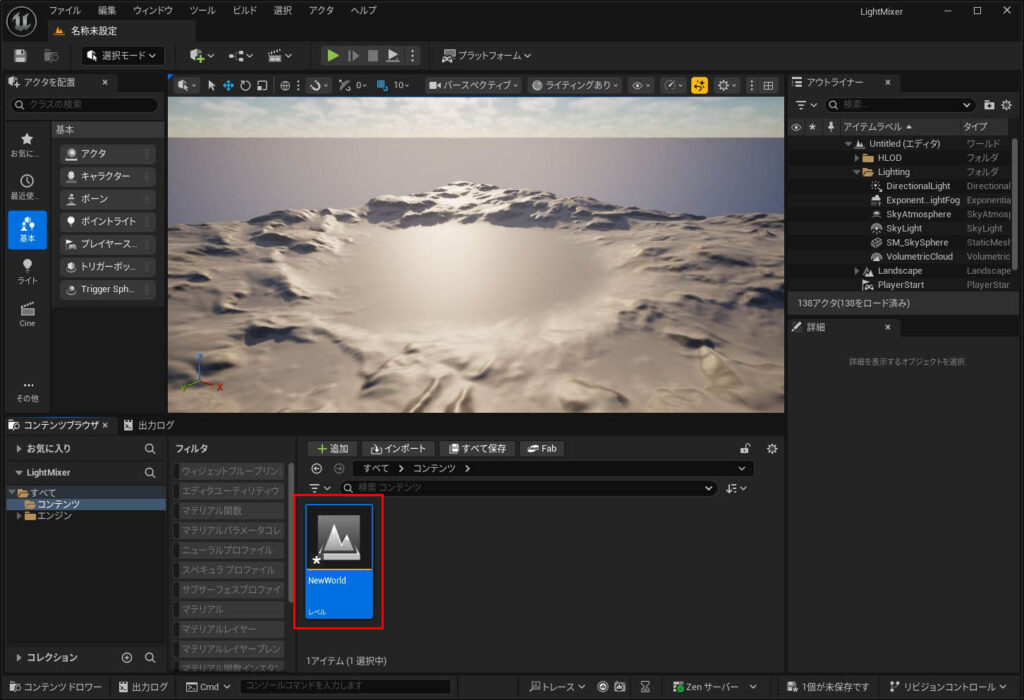Open Content Browser settings gear icon
1024x700 pixels.
(x=771, y=449)
